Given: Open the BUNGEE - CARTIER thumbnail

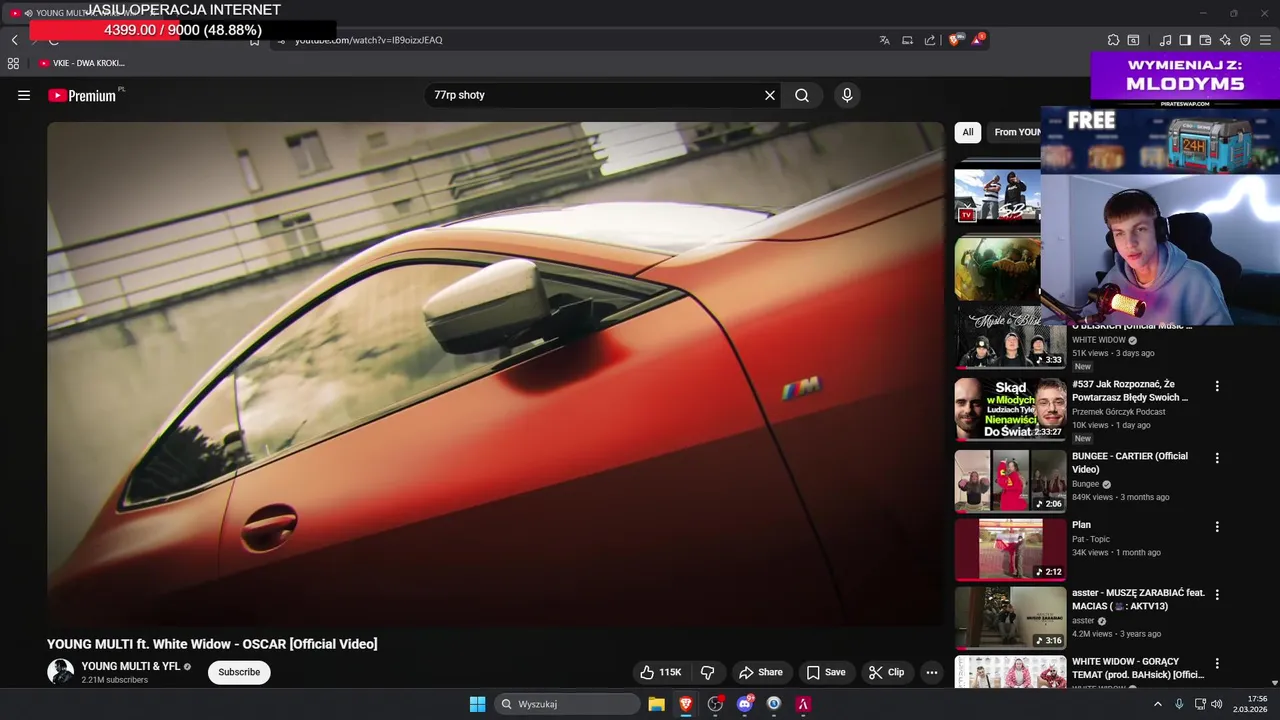Looking at the screenshot, I should tap(1010, 481).
